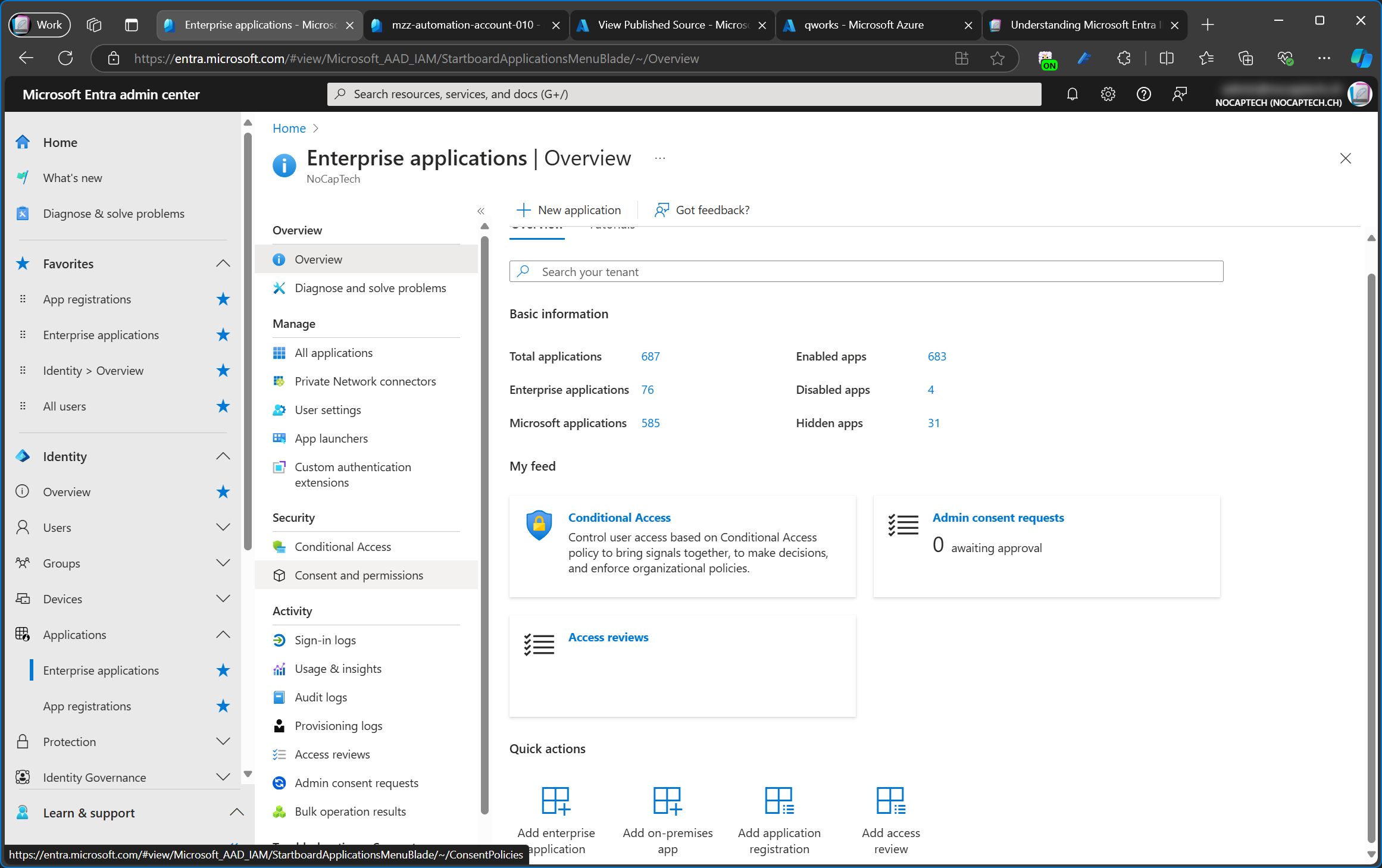Add this page to favorites star
The width and height of the screenshot is (1382, 868).
coord(998,58)
